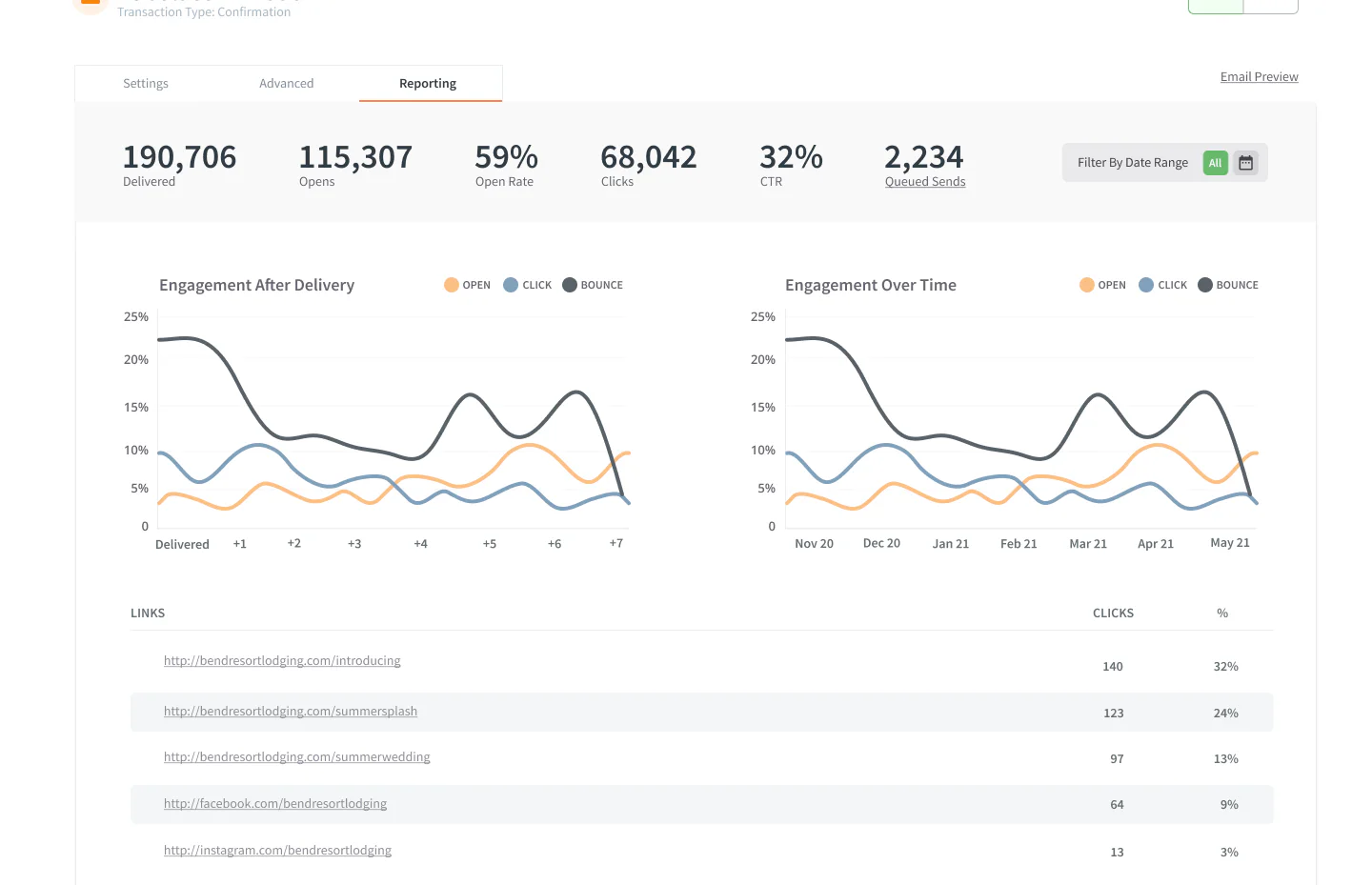Click the 24% value in the summersplash row
1372x885 pixels.
pos(1226,714)
